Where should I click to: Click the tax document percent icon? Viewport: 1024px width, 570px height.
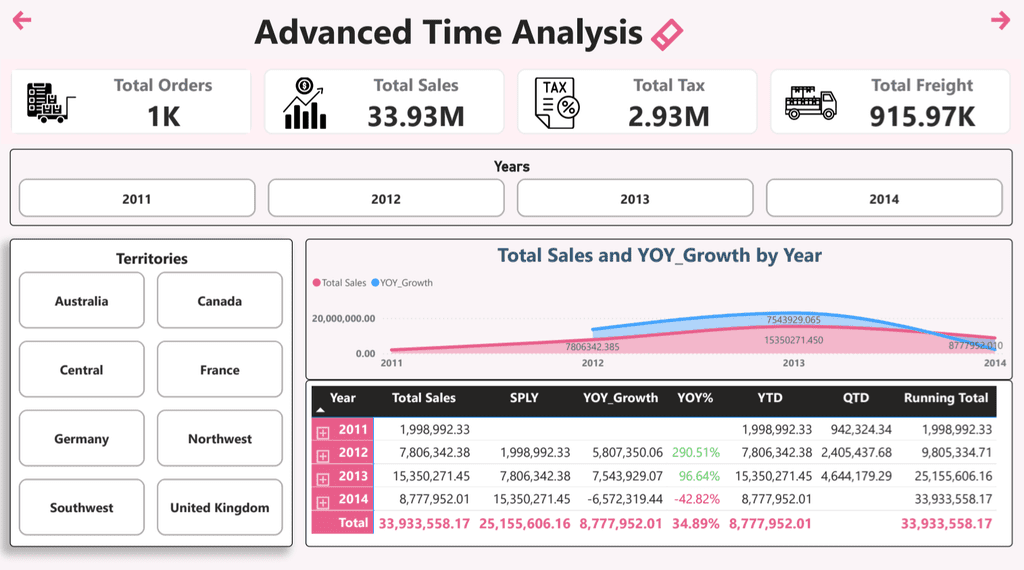(556, 103)
